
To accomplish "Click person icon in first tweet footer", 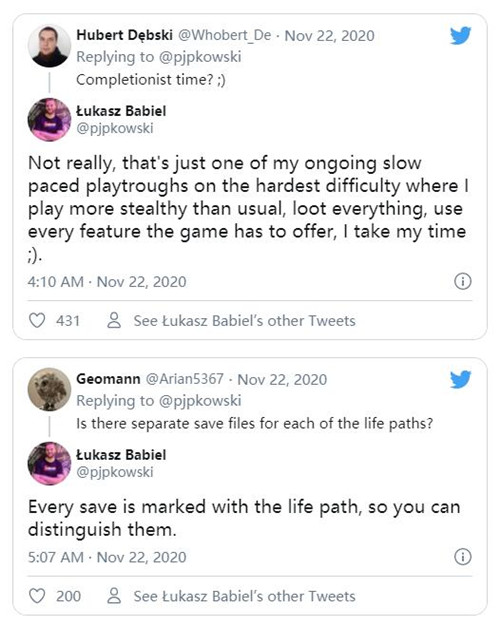I will pyautogui.click(x=114, y=320).
